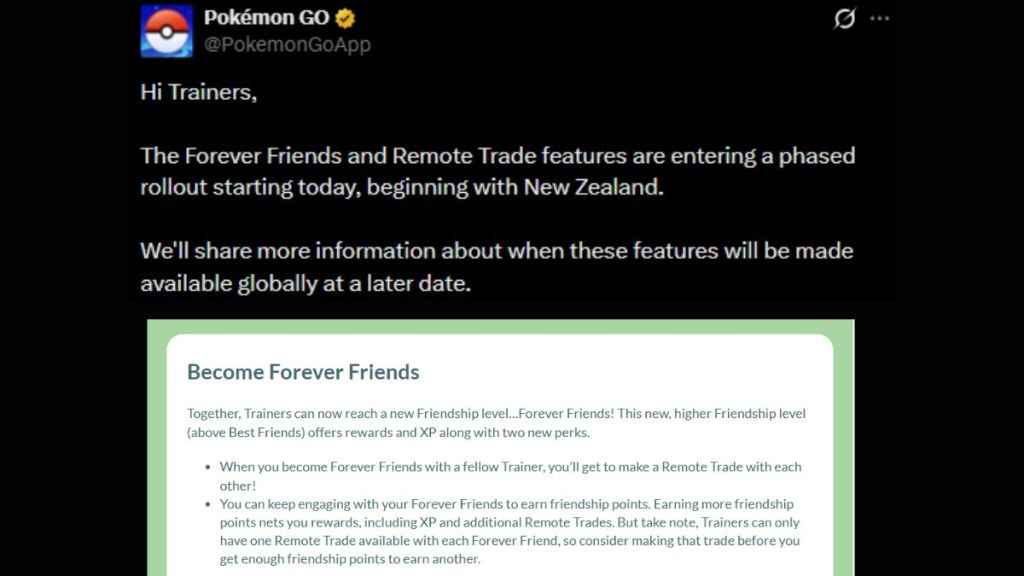Open the embedded announcement image
This screenshot has height=576, width=1024.
tap(500, 450)
